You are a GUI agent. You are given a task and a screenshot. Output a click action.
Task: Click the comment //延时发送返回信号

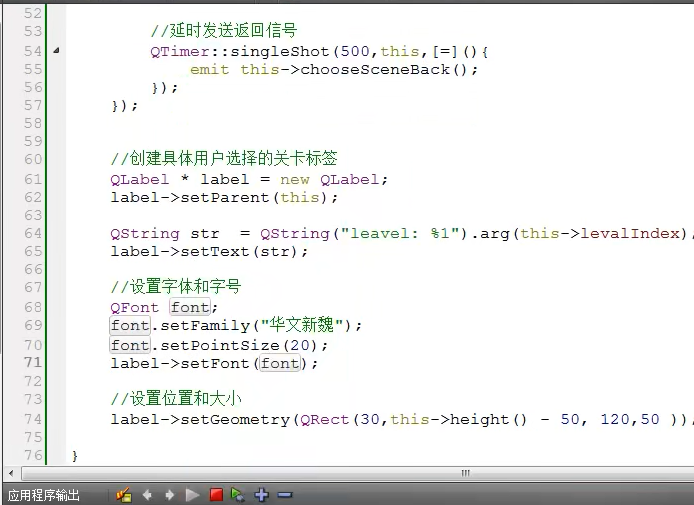click(x=224, y=31)
